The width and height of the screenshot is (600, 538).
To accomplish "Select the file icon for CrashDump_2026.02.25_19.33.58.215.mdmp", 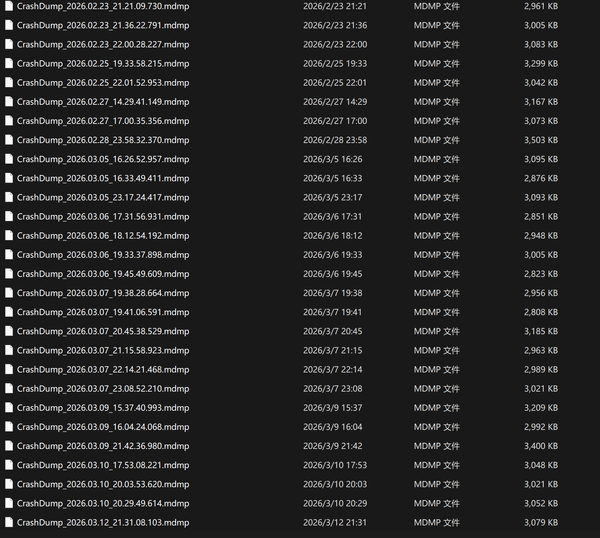I will tap(9, 63).
